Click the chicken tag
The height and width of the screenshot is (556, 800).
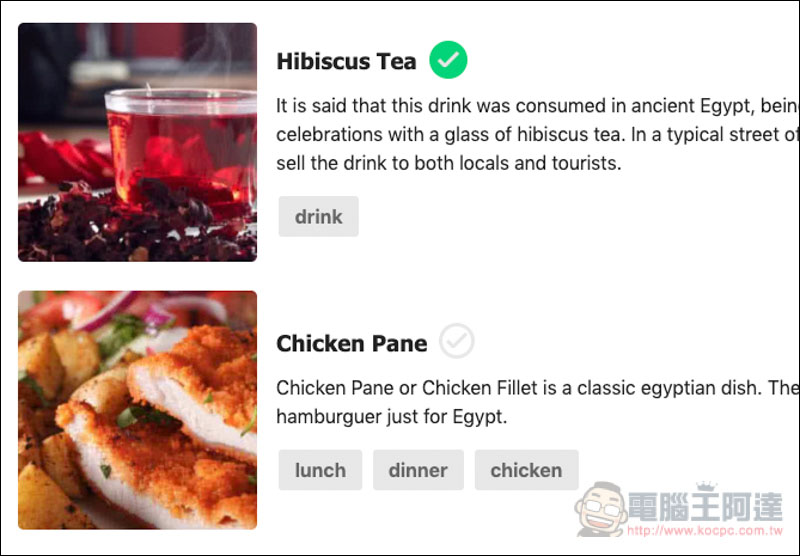(527, 470)
